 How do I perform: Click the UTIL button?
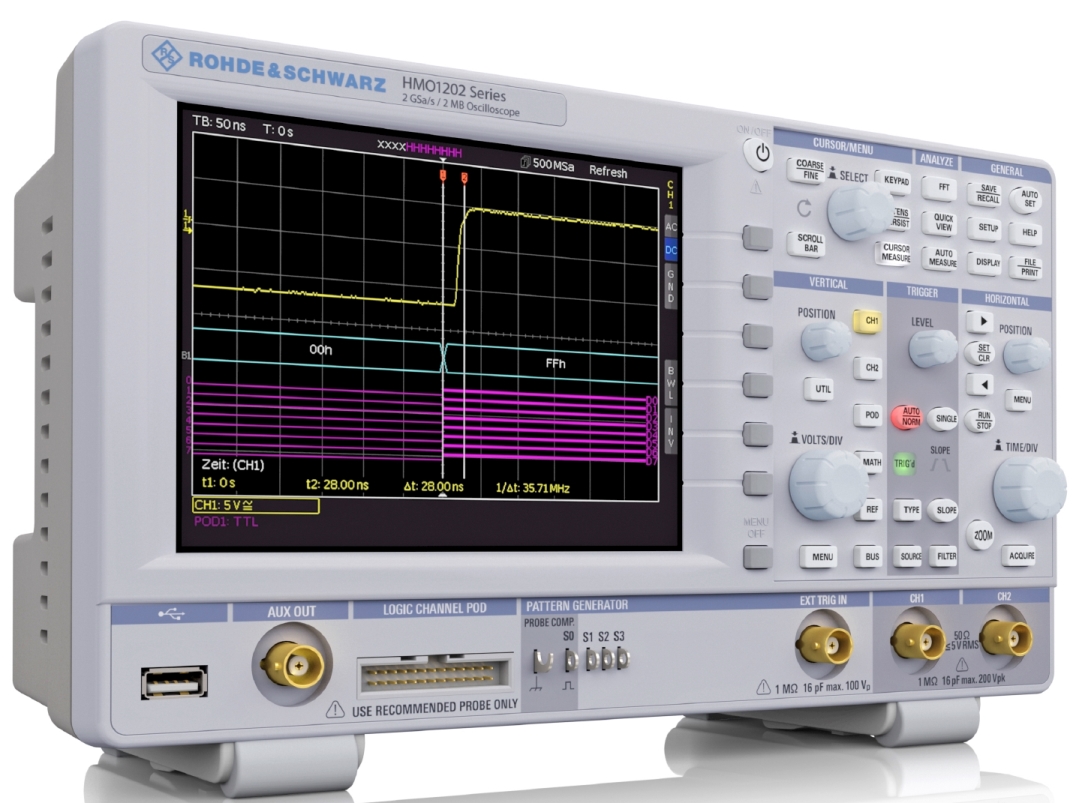821,389
